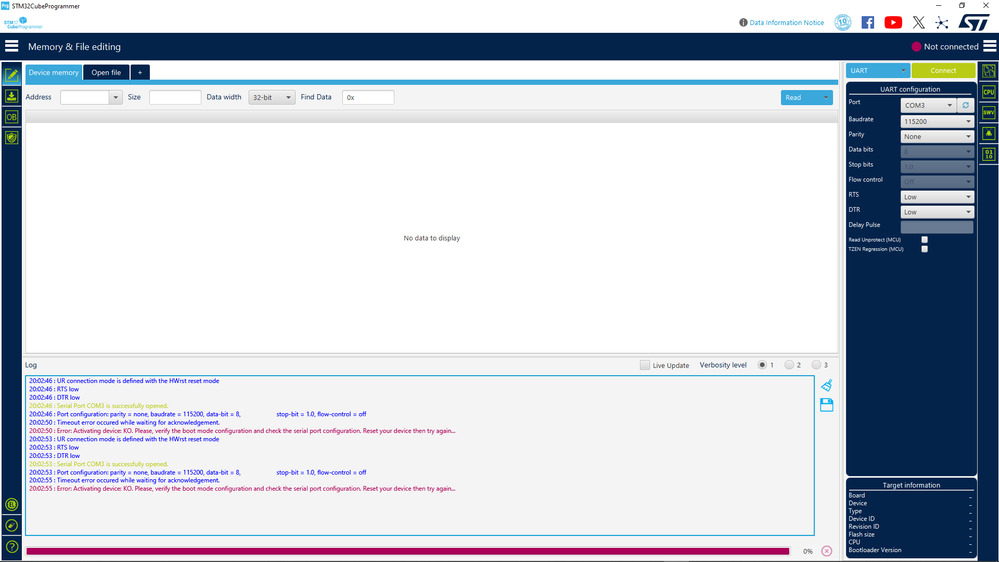999x562 pixels.
Task: Open the topmost right sidebar board icon
Action: [x=989, y=71]
